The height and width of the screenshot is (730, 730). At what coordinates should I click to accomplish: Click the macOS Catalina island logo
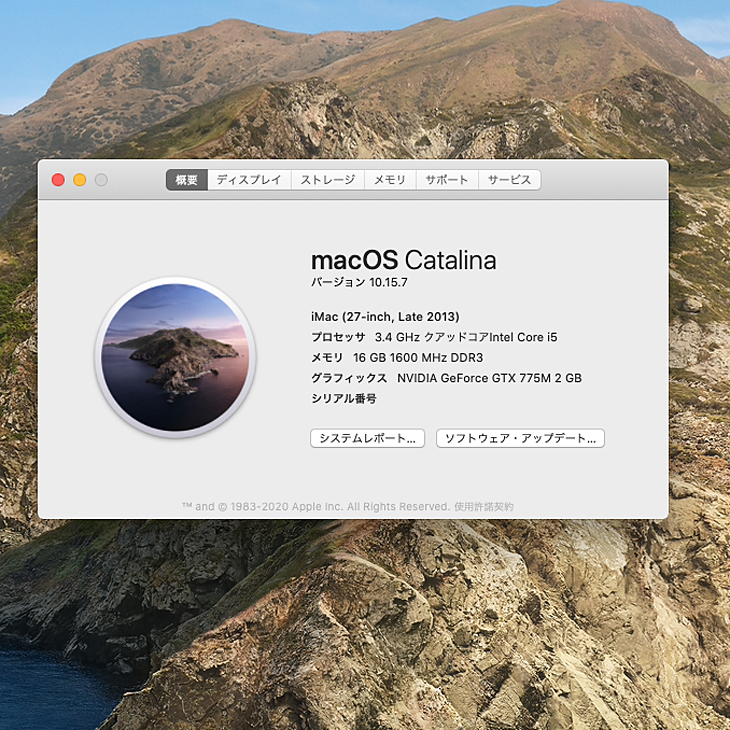pyautogui.click(x=175, y=357)
